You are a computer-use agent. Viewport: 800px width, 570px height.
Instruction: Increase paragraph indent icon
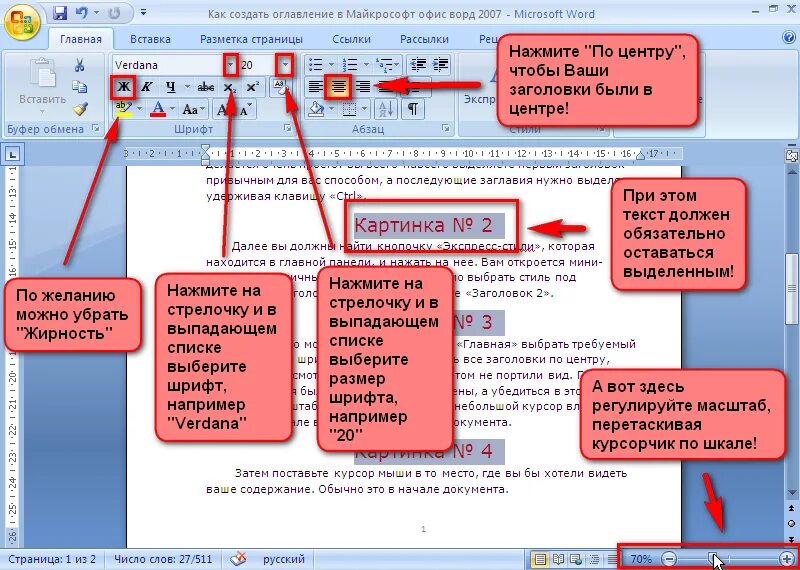pyautogui.click(x=440, y=65)
